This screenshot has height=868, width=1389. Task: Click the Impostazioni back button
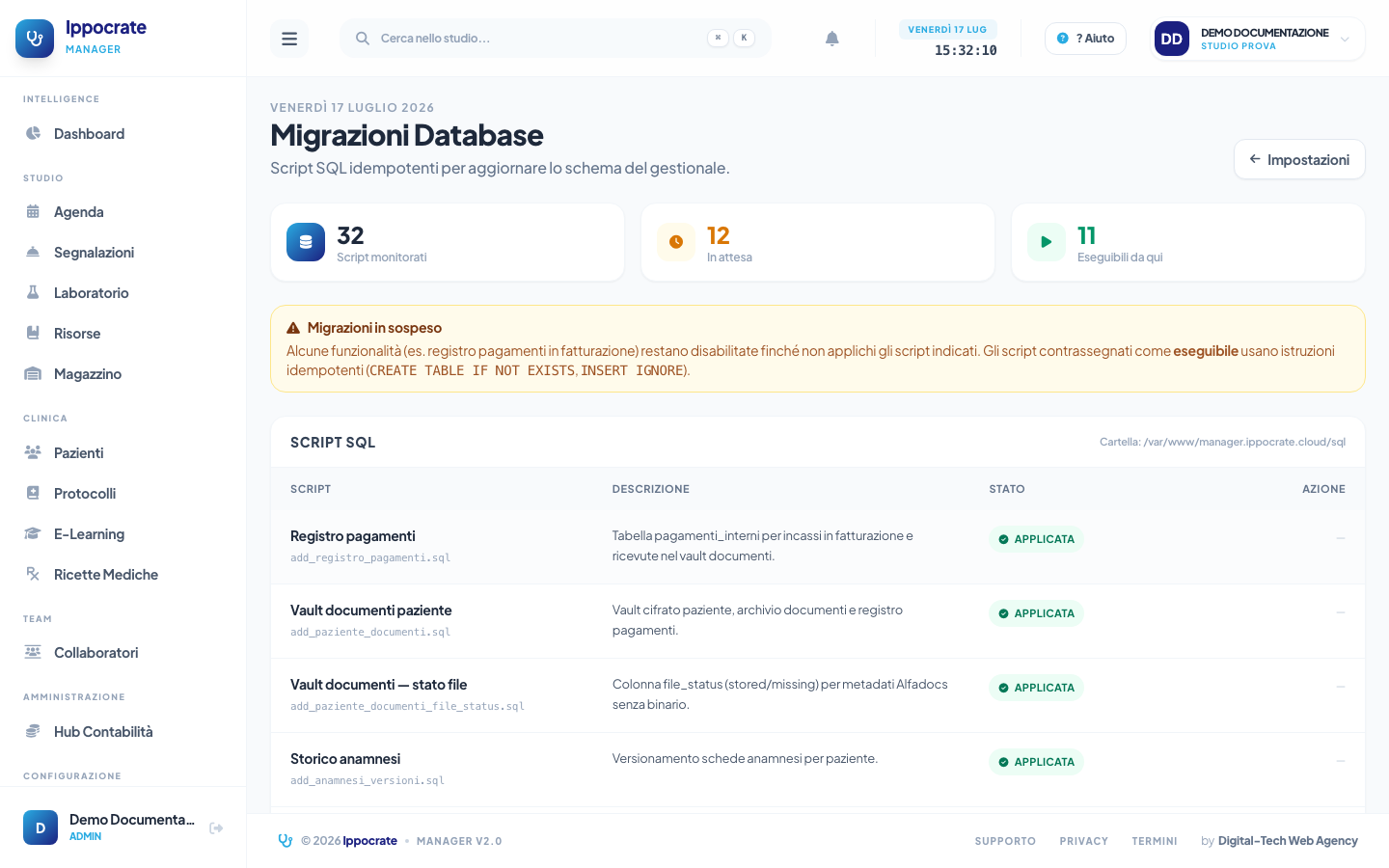coord(1299,159)
